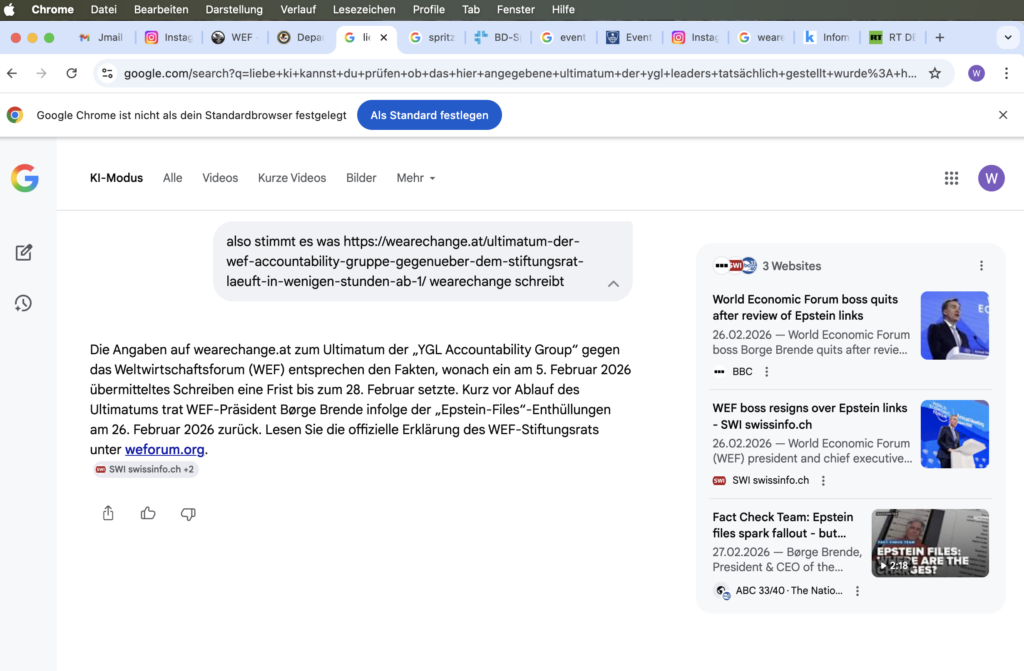This screenshot has width=1024, height=671.
Task: Open the Verlauf menu in menu bar
Action: (x=297, y=9)
